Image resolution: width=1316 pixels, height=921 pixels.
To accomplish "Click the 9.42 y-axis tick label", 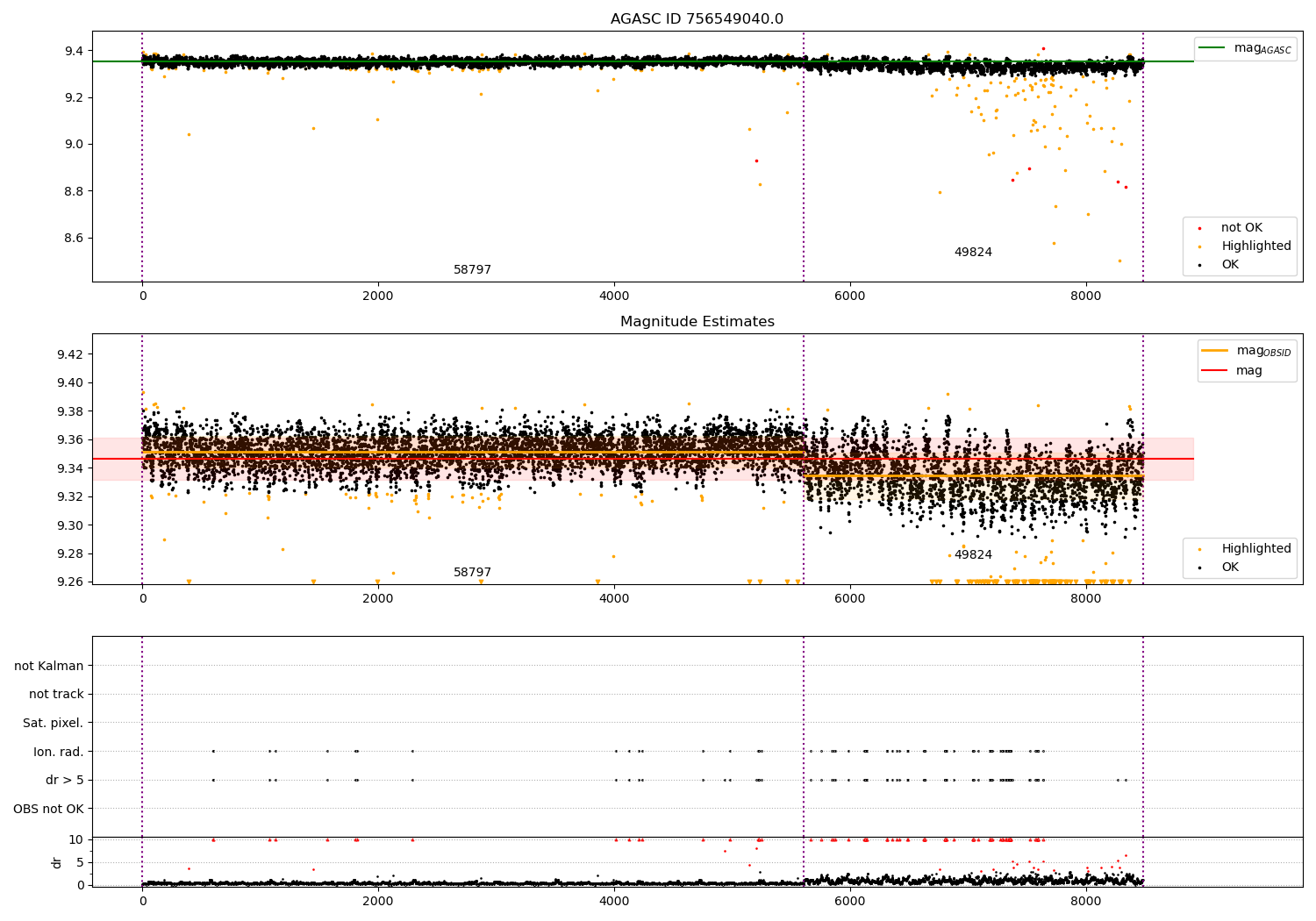I will (x=70, y=354).
